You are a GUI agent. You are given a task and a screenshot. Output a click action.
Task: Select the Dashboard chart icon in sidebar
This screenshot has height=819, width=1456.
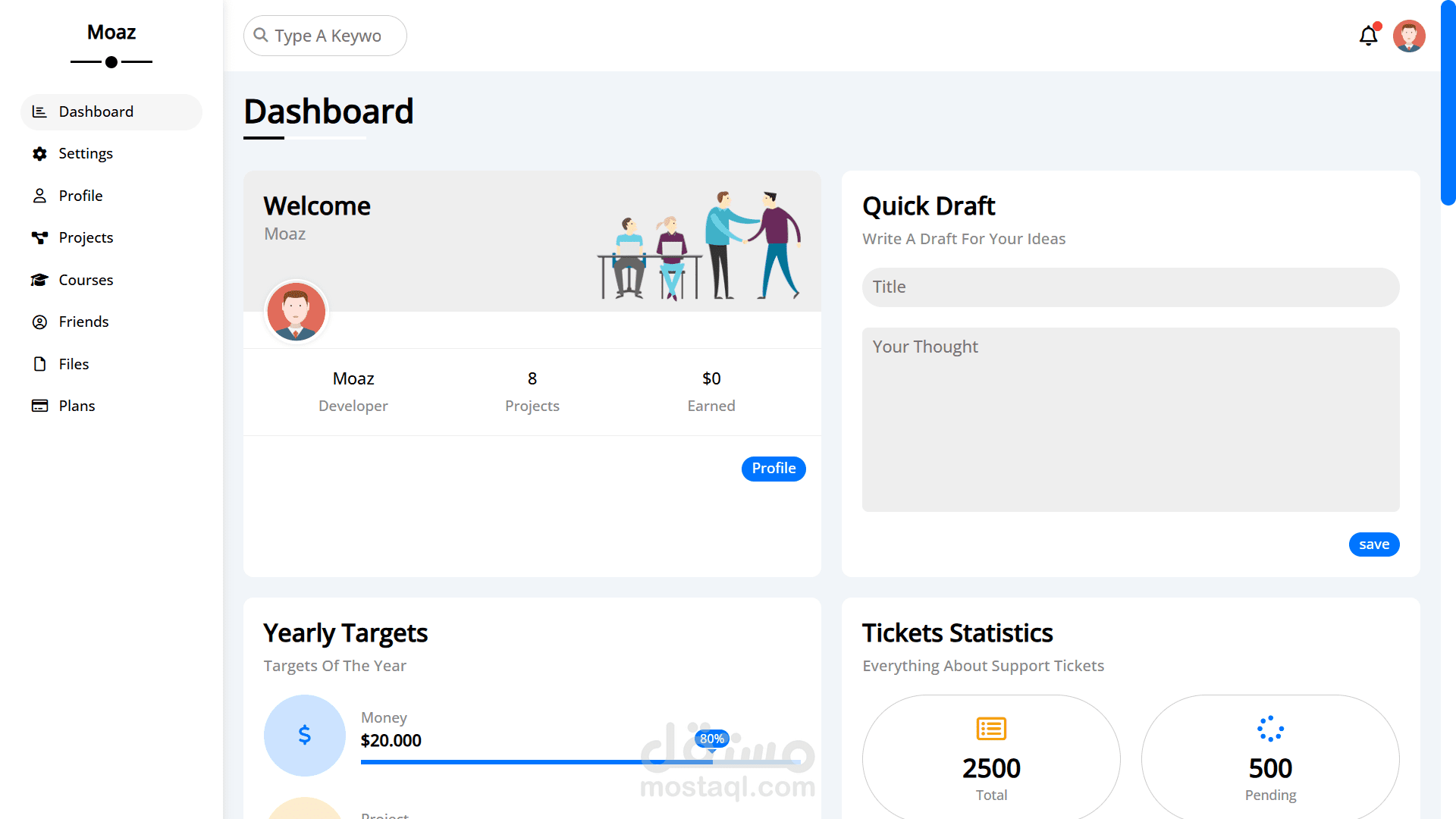(39, 111)
